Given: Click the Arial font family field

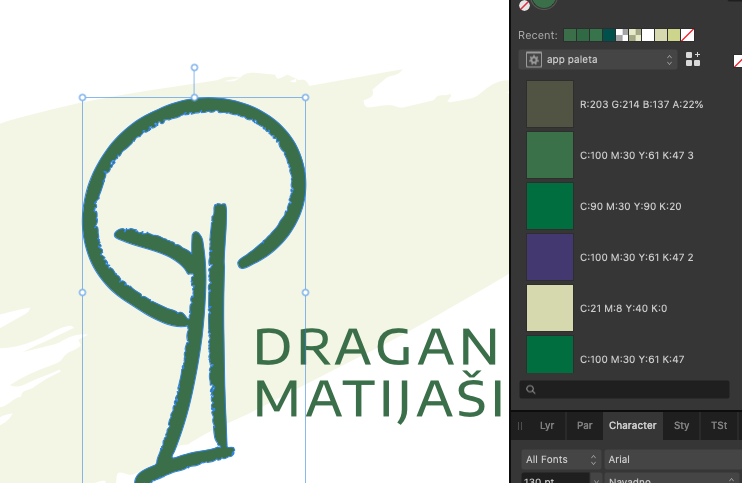Looking at the screenshot, I should tap(673, 459).
